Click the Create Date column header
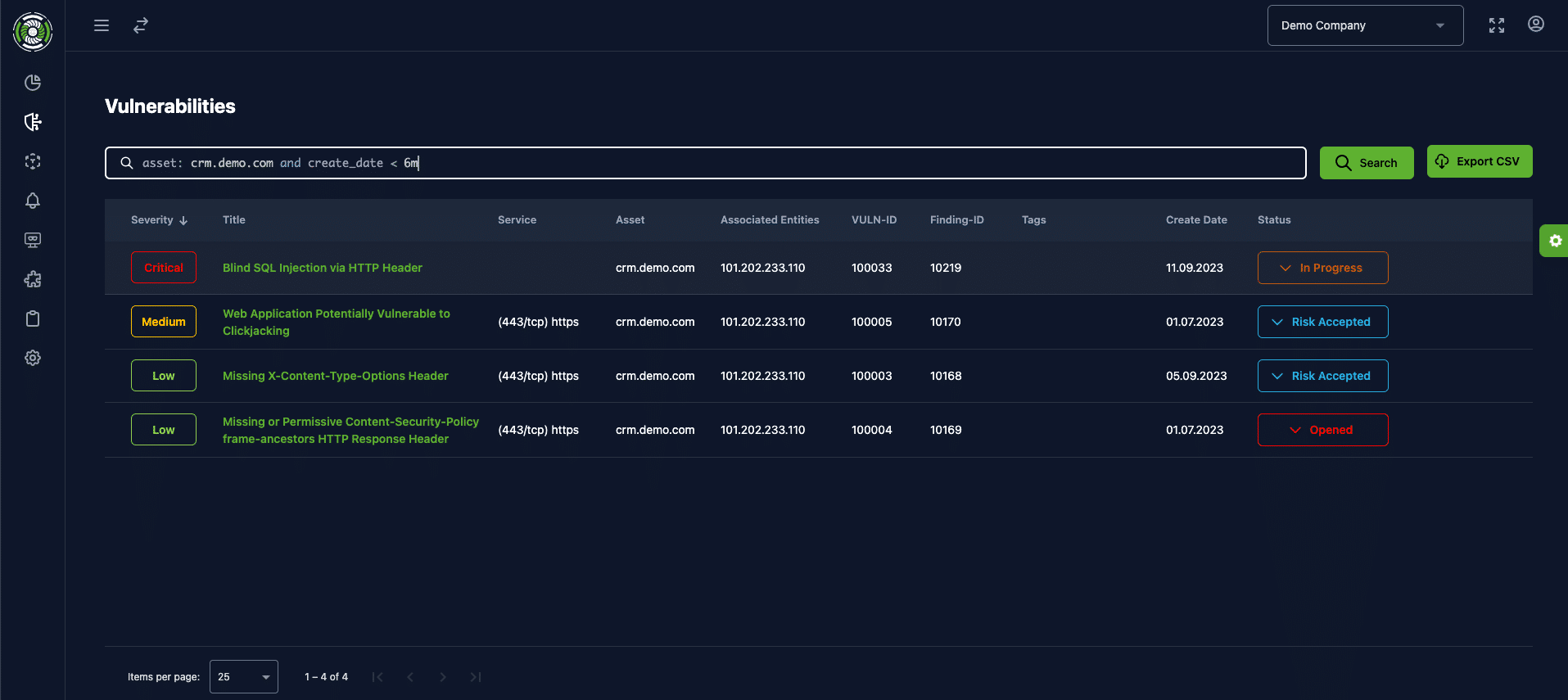This screenshot has height=700, width=1568. (x=1196, y=220)
